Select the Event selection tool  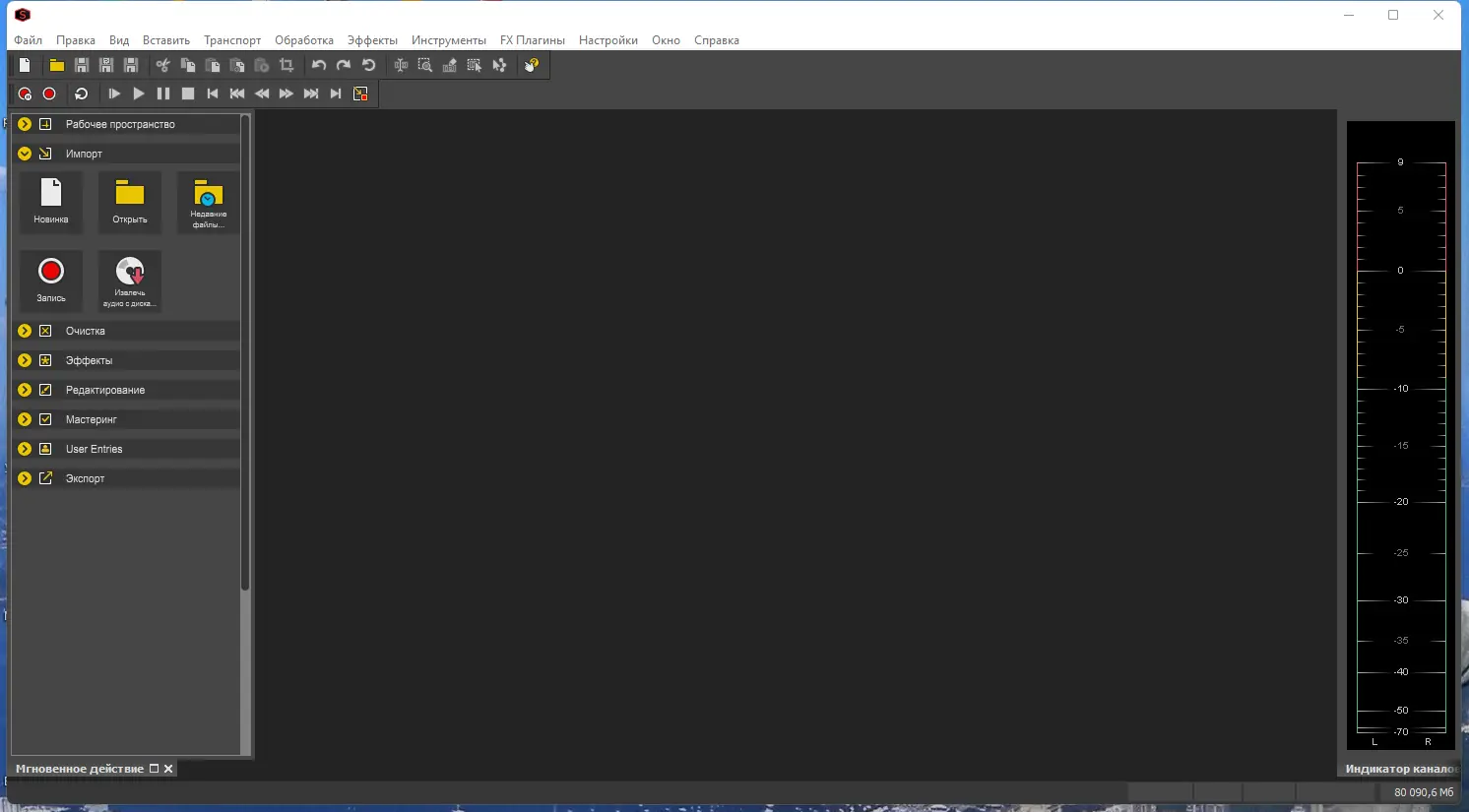coord(475,65)
